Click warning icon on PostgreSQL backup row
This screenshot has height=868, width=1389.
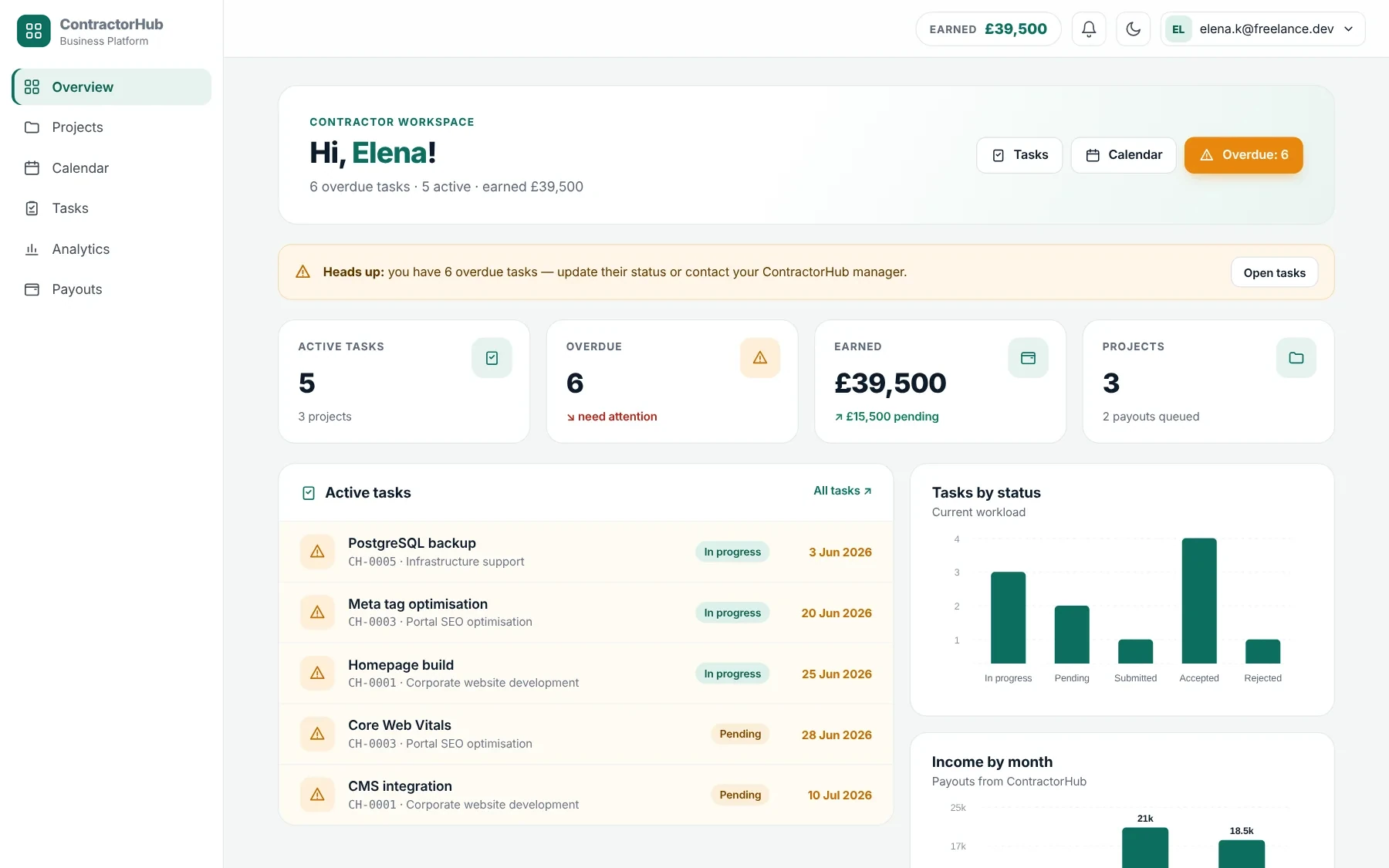tap(317, 552)
